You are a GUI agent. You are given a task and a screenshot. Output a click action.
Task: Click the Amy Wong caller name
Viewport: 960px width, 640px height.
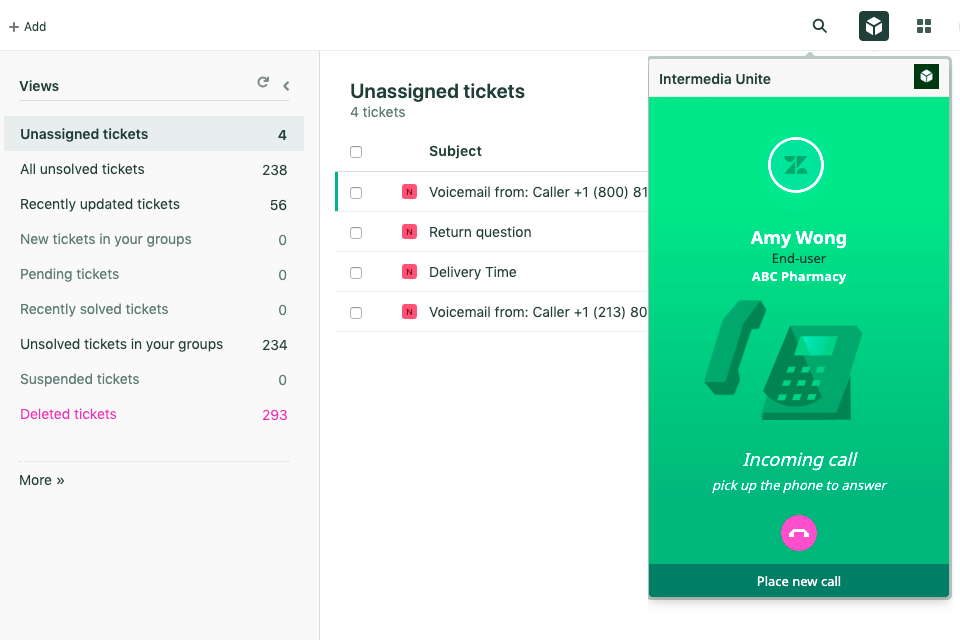(x=799, y=238)
